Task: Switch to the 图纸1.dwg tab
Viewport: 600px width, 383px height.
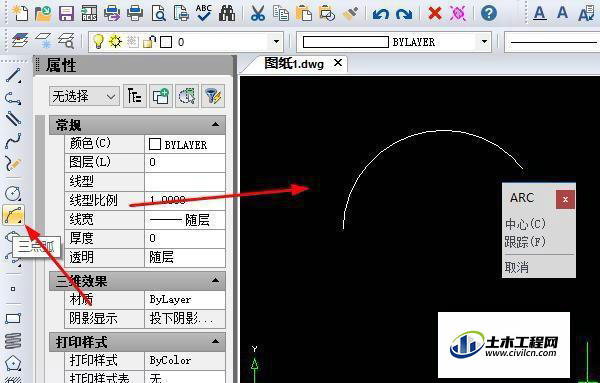Action: (x=294, y=64)
